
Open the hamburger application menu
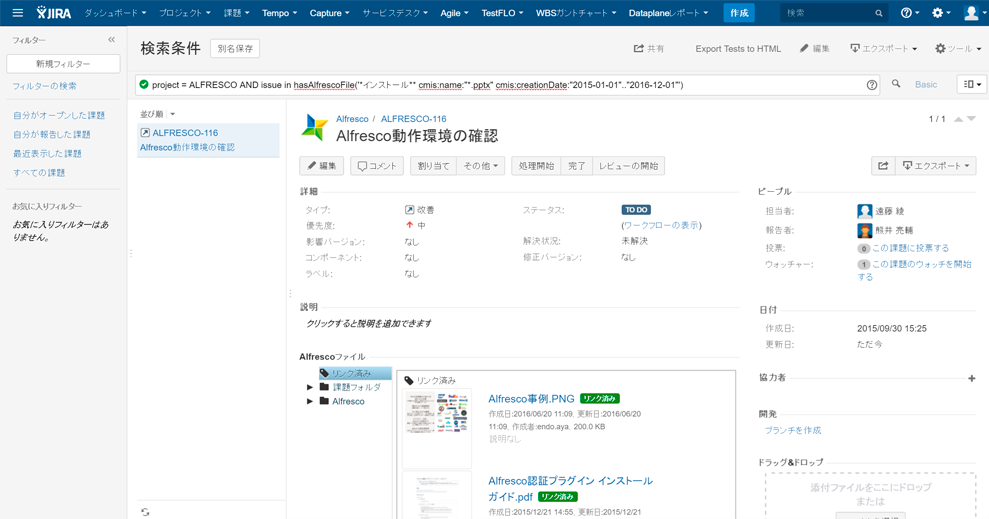pos(18,13)
